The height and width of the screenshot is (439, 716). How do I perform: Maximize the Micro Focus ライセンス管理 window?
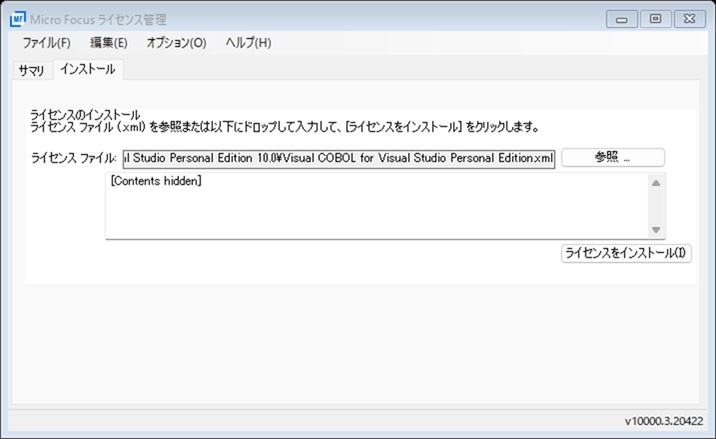click(656, 19)
